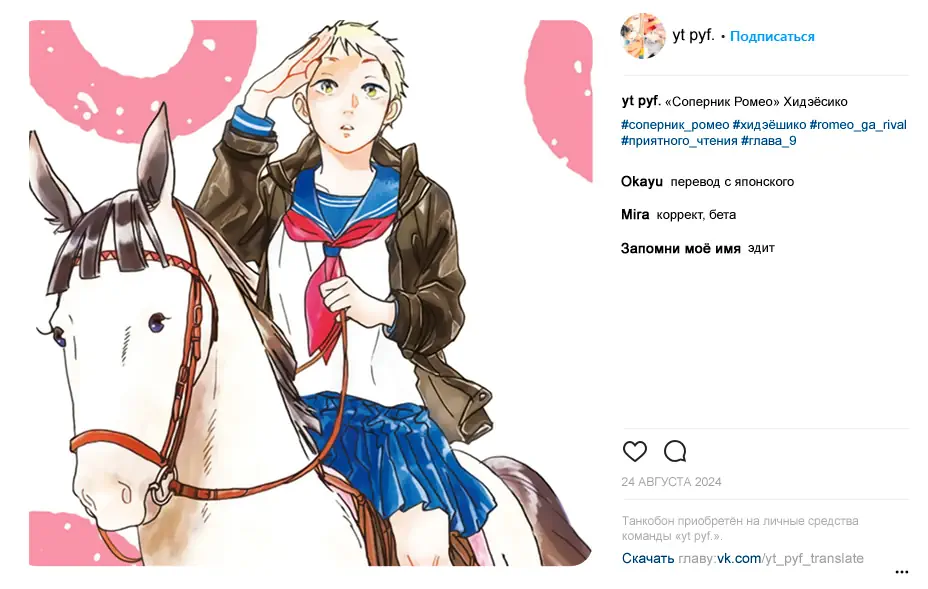The height and width of the screenshot is (589, 928).
Task: Click the Скачать download link
Action: 647,558
